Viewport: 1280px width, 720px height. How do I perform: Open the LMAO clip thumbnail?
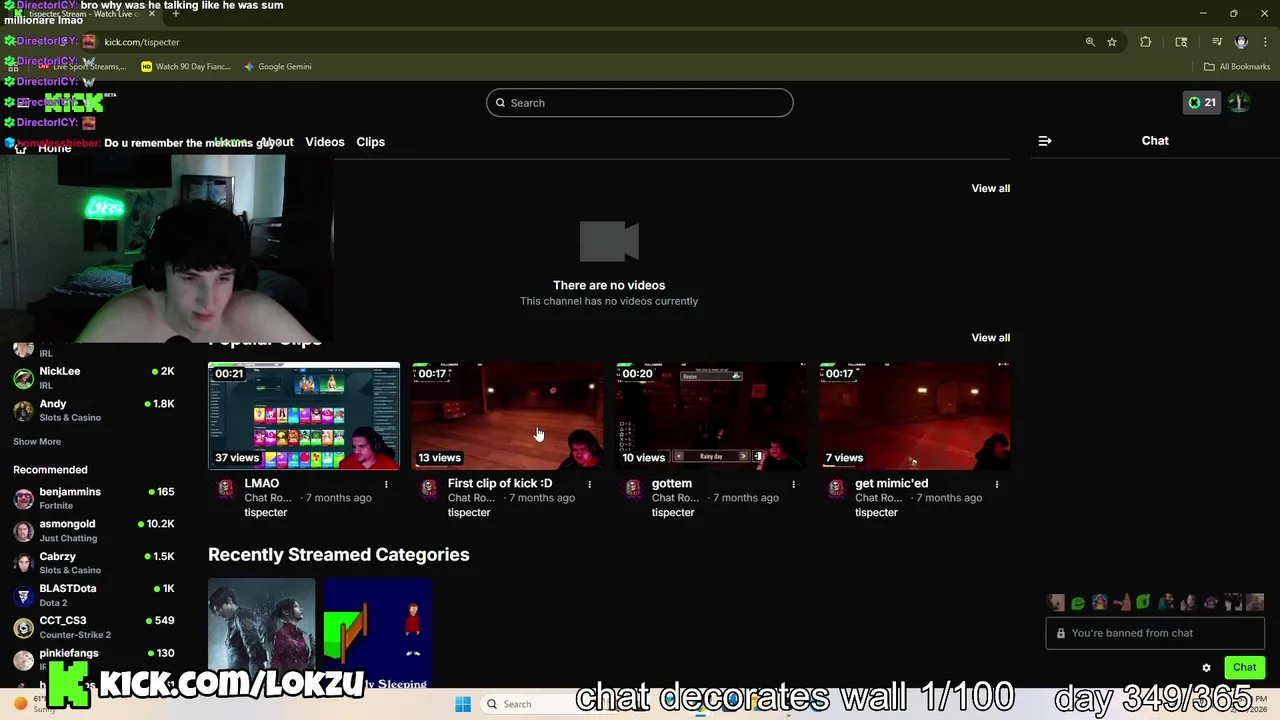pos(304,416)
